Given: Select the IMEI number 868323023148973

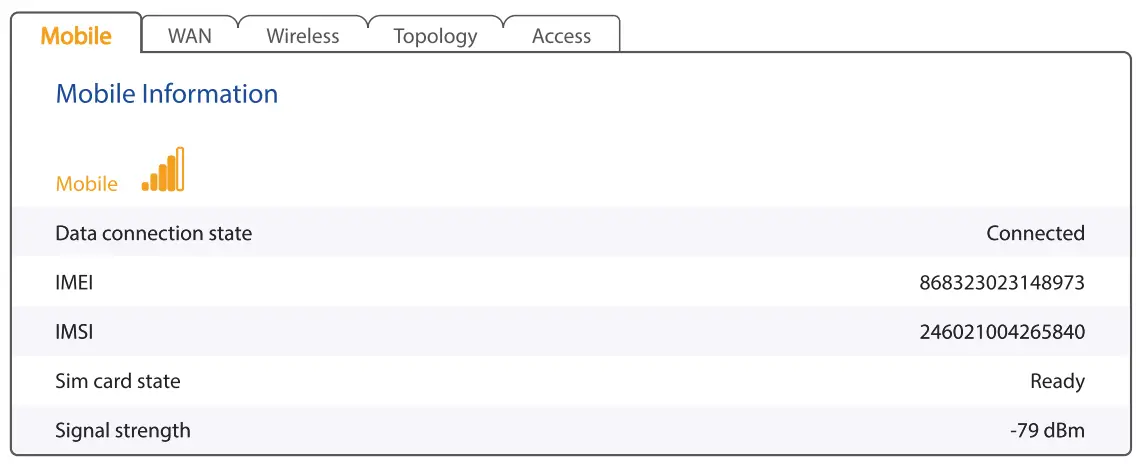Looking at the screenshot, I should point(1002,283).
